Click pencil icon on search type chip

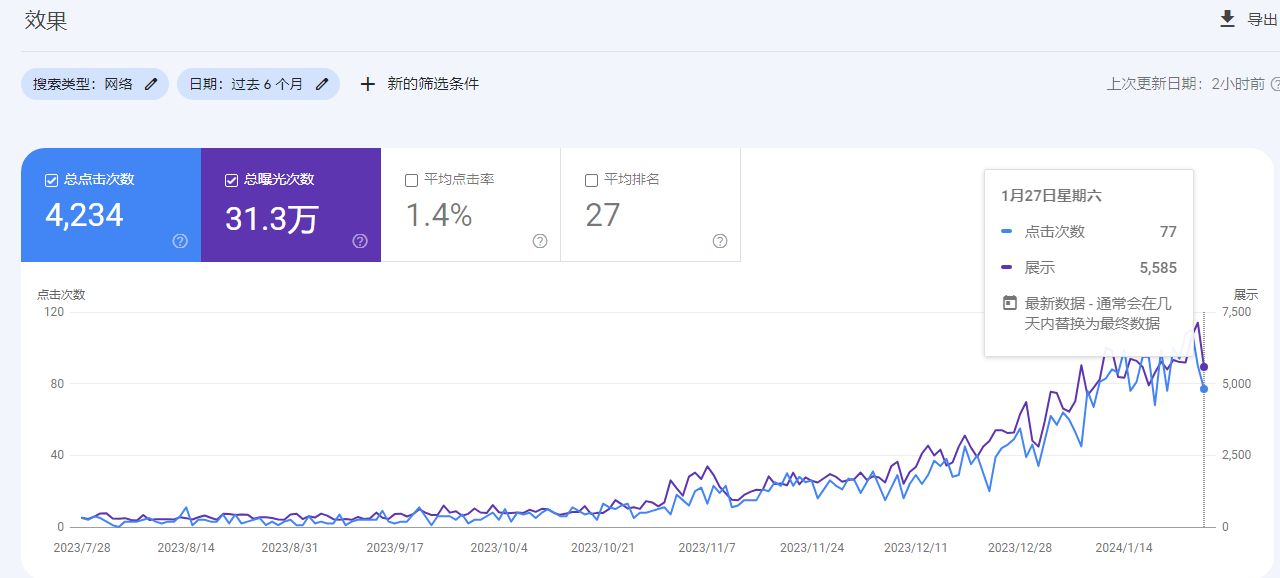(151, 84)
